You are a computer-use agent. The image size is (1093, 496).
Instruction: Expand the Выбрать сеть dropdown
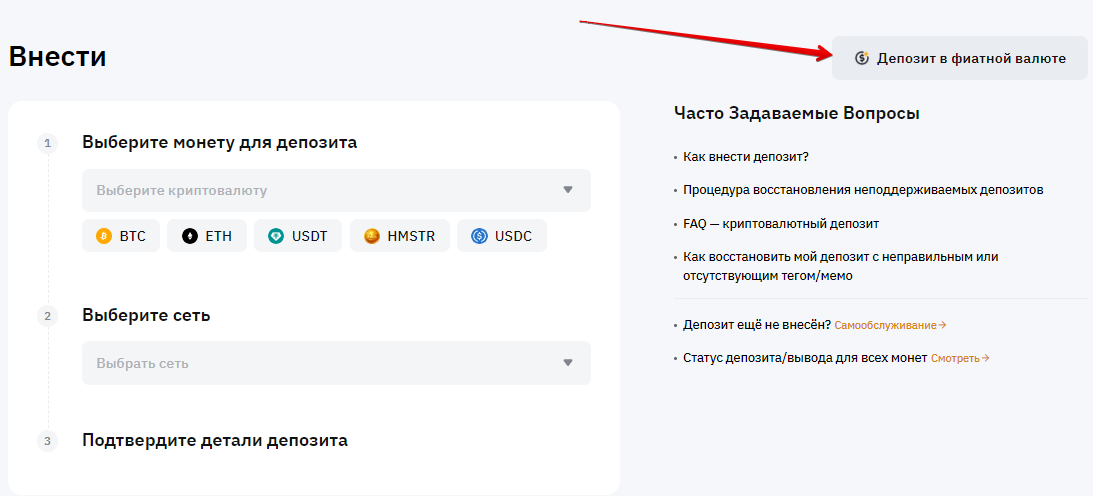336,363
